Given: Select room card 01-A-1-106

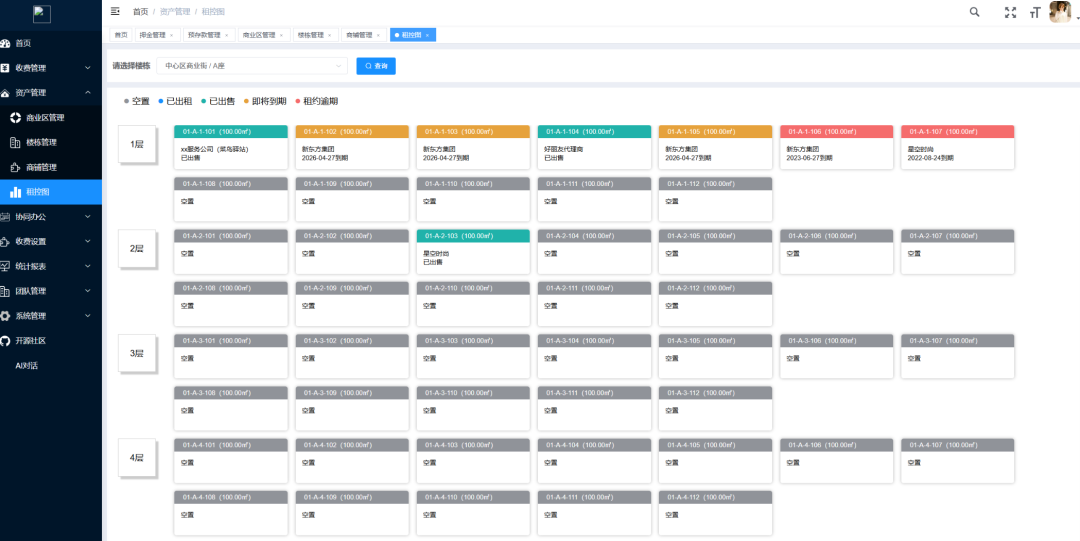Looking at the screenshot, I should coord(837,147).
